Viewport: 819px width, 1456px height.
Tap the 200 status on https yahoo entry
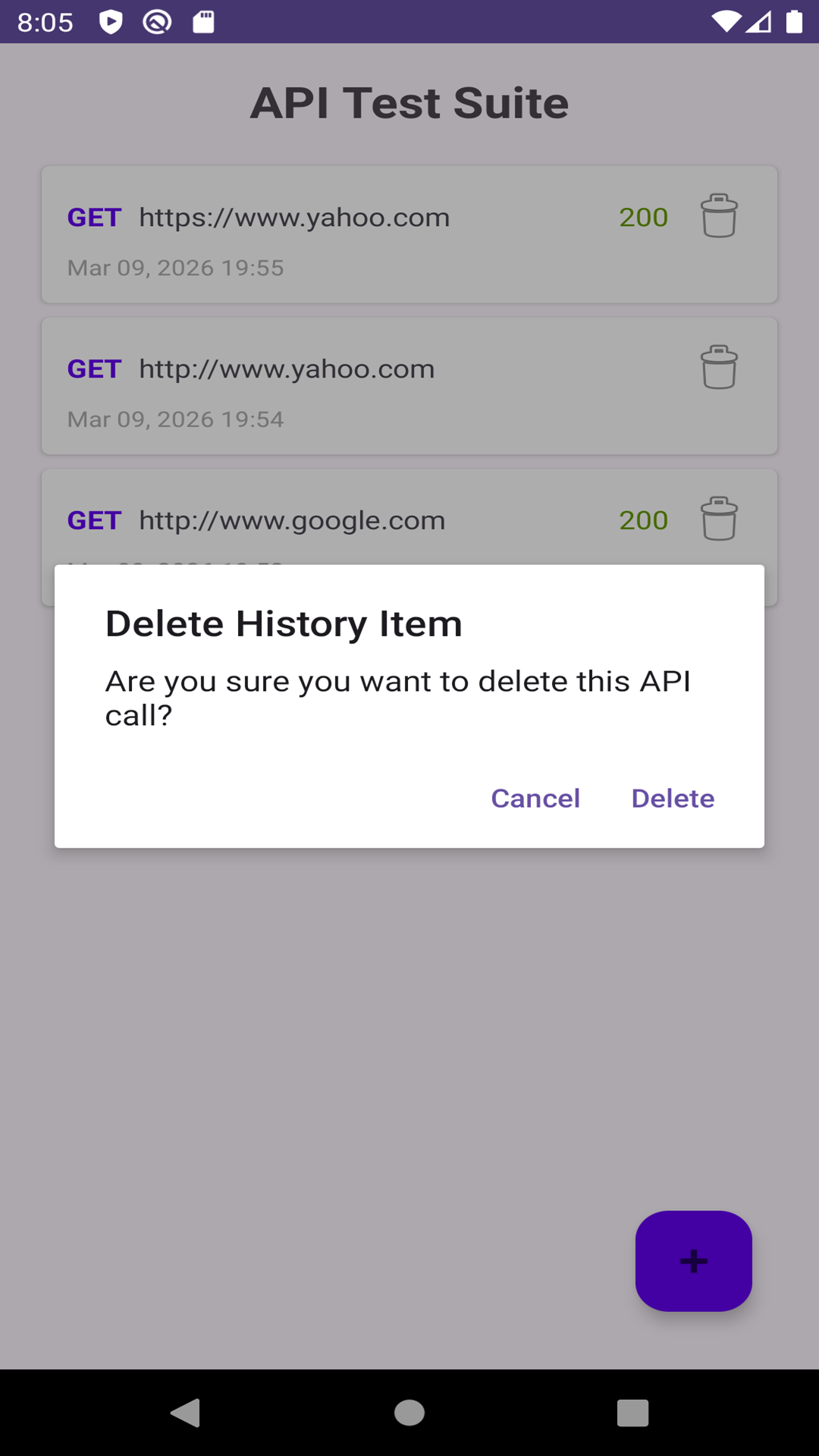click(643, 218)
